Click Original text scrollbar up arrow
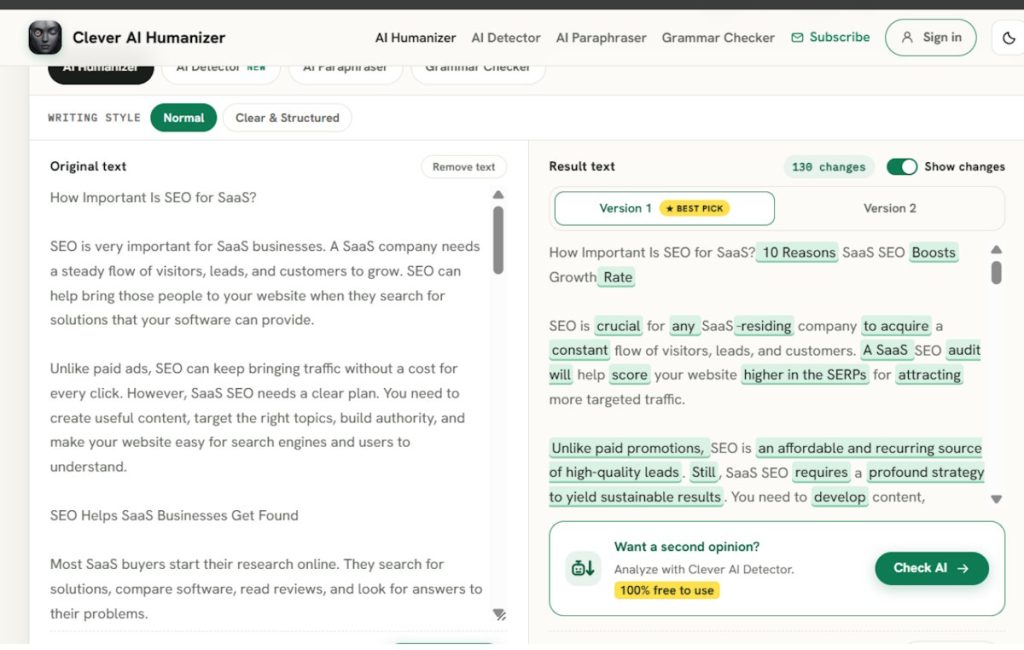Viewport: 1024px width, 650px height. 498,195
